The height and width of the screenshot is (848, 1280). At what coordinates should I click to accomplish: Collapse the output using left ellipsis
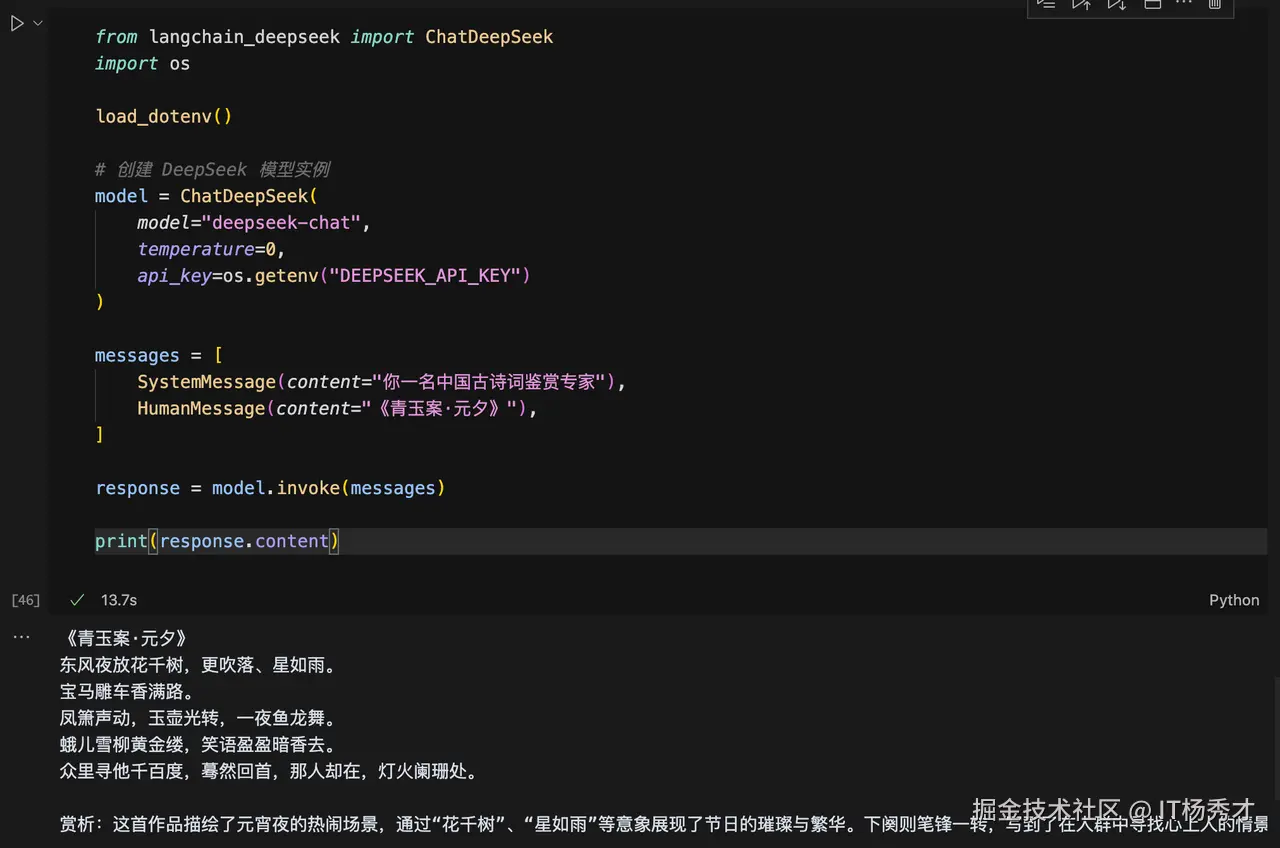click(x=21, y=636)
